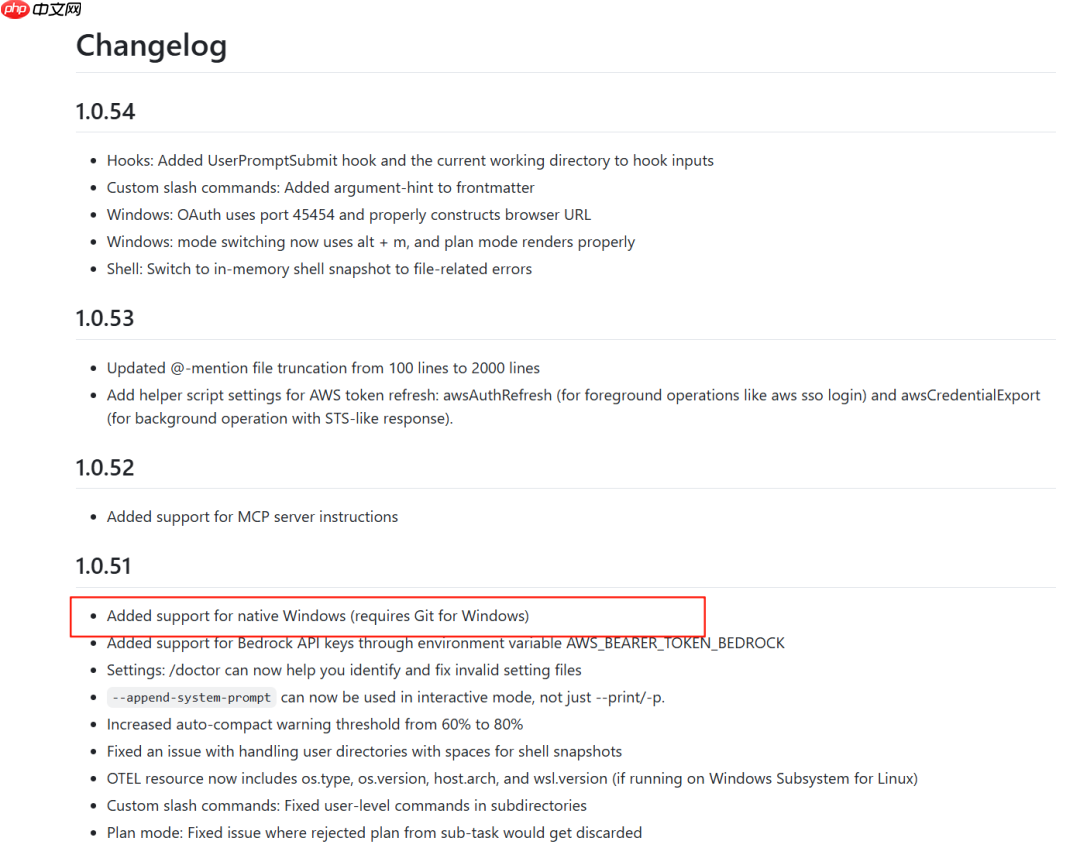Click the Plan mode rejected plan line
Image resolution: width=1080 pixels, height=848 pixels.
(374, 833)
